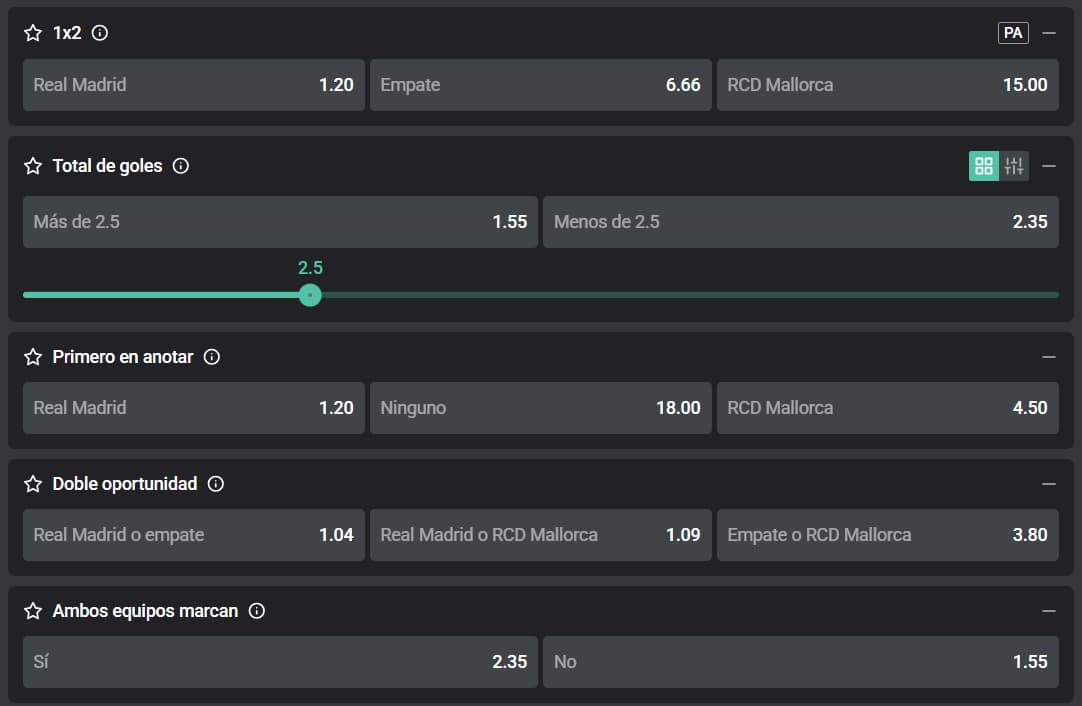Star the Total de goles market
The width and height of the screenshot is (1082, 706).
(33, 166)
